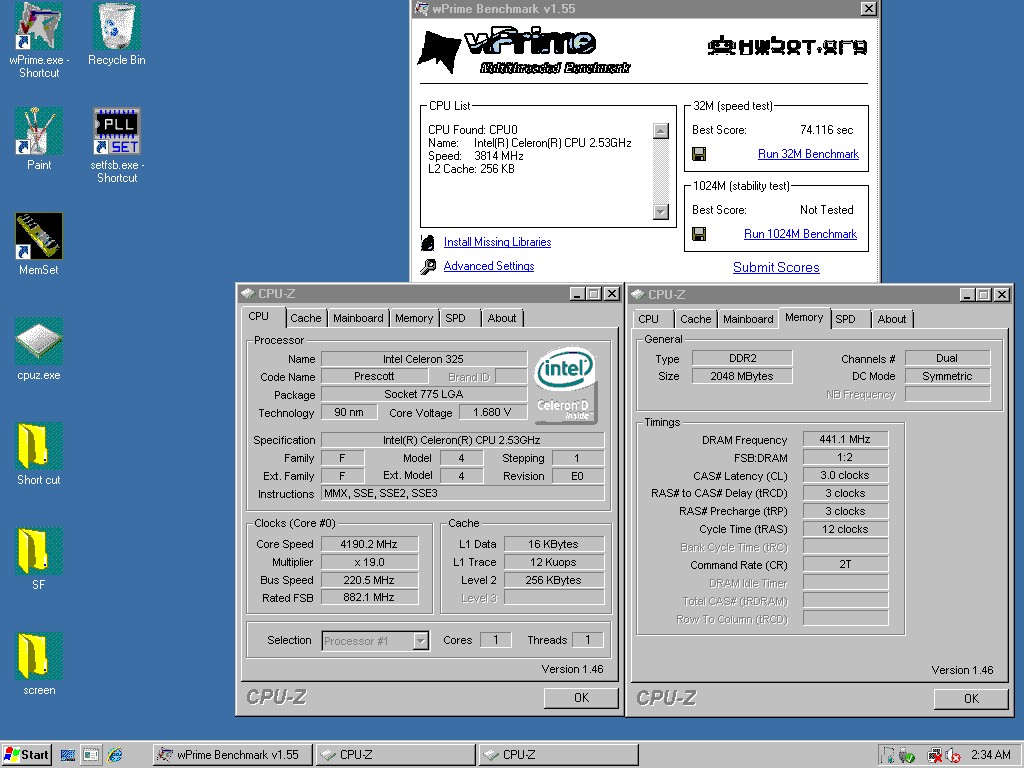
Task: Launch Internet Explorer from quick launch
Action: click(x=115, y=755)
